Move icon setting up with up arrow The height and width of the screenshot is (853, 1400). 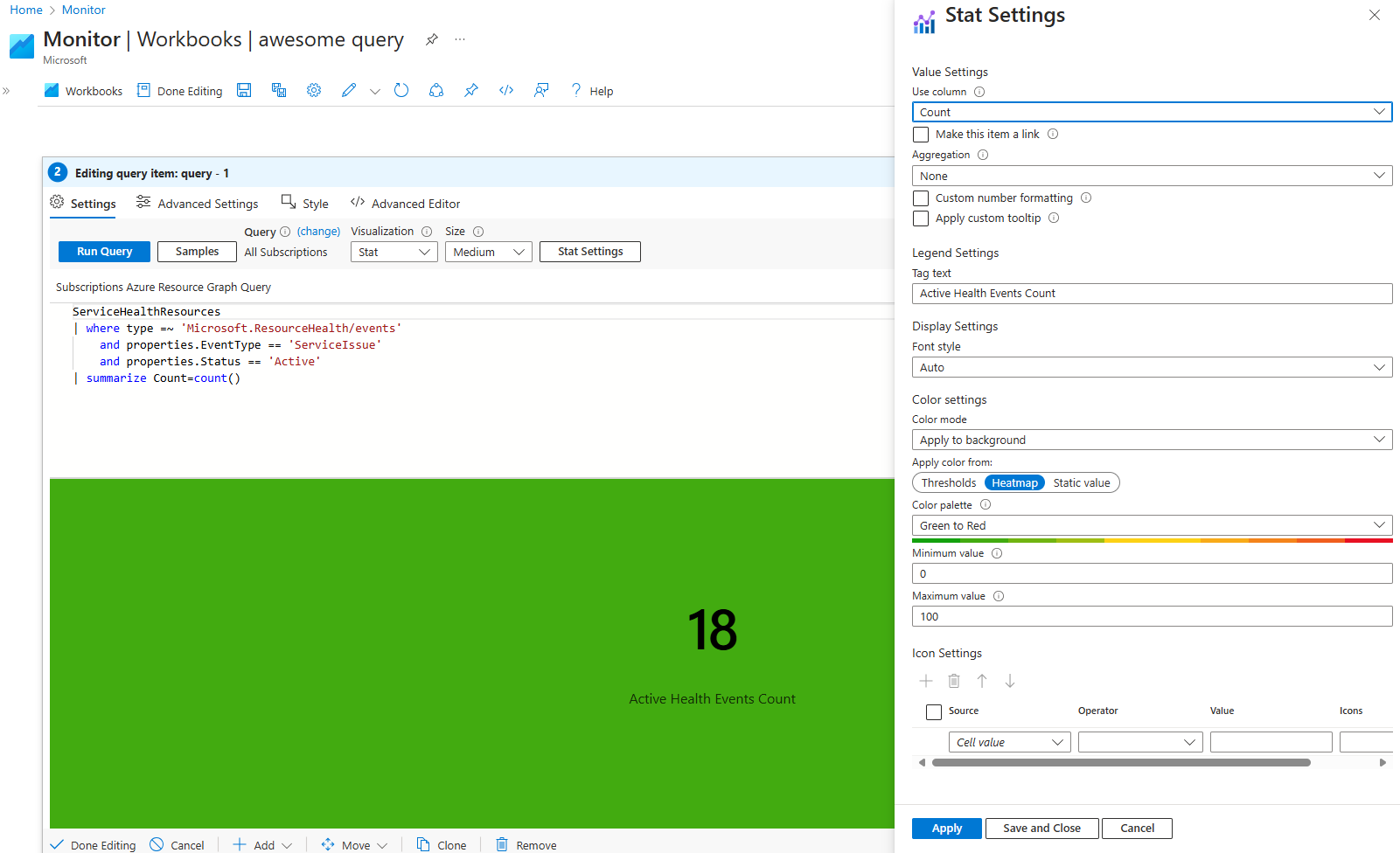982,681
